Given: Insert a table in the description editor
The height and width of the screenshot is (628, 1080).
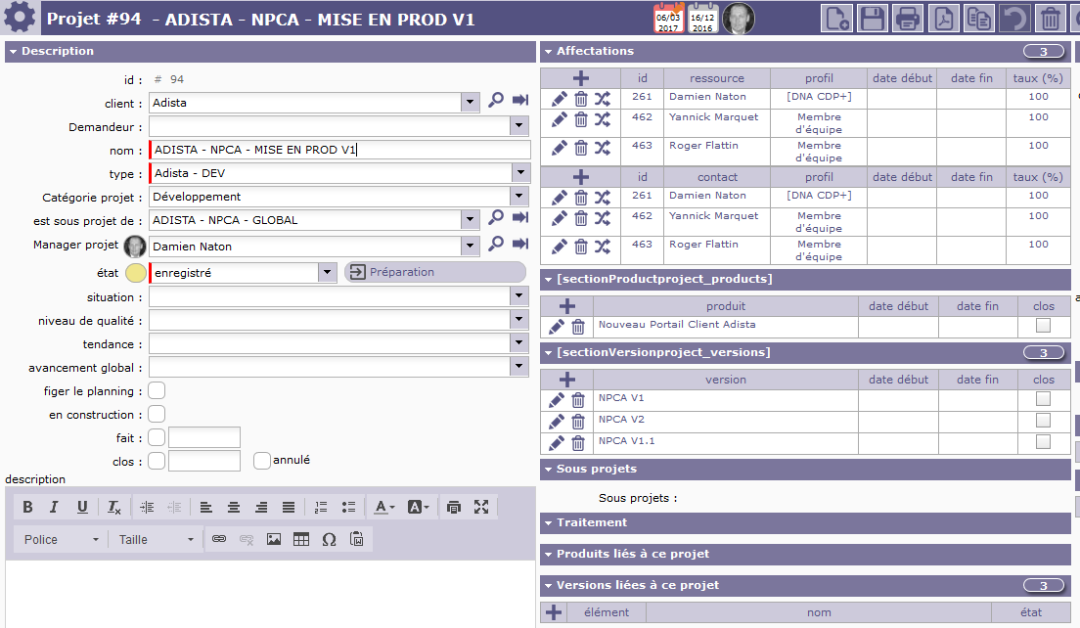Looking at the screenshot, I should click(301, 539).
